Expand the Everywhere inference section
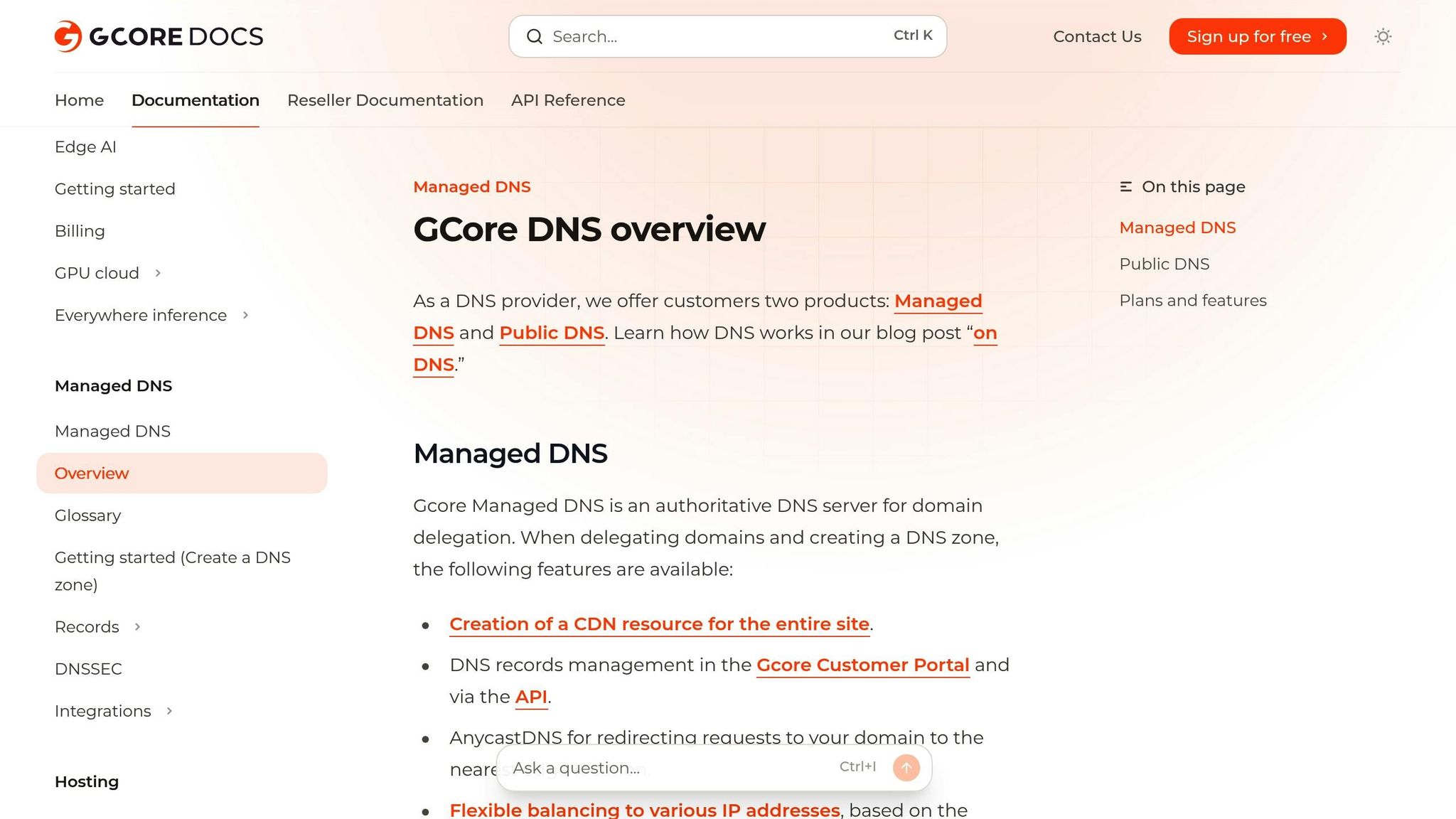The height and width of the screenshot is (819, 1456). point(245,315)
